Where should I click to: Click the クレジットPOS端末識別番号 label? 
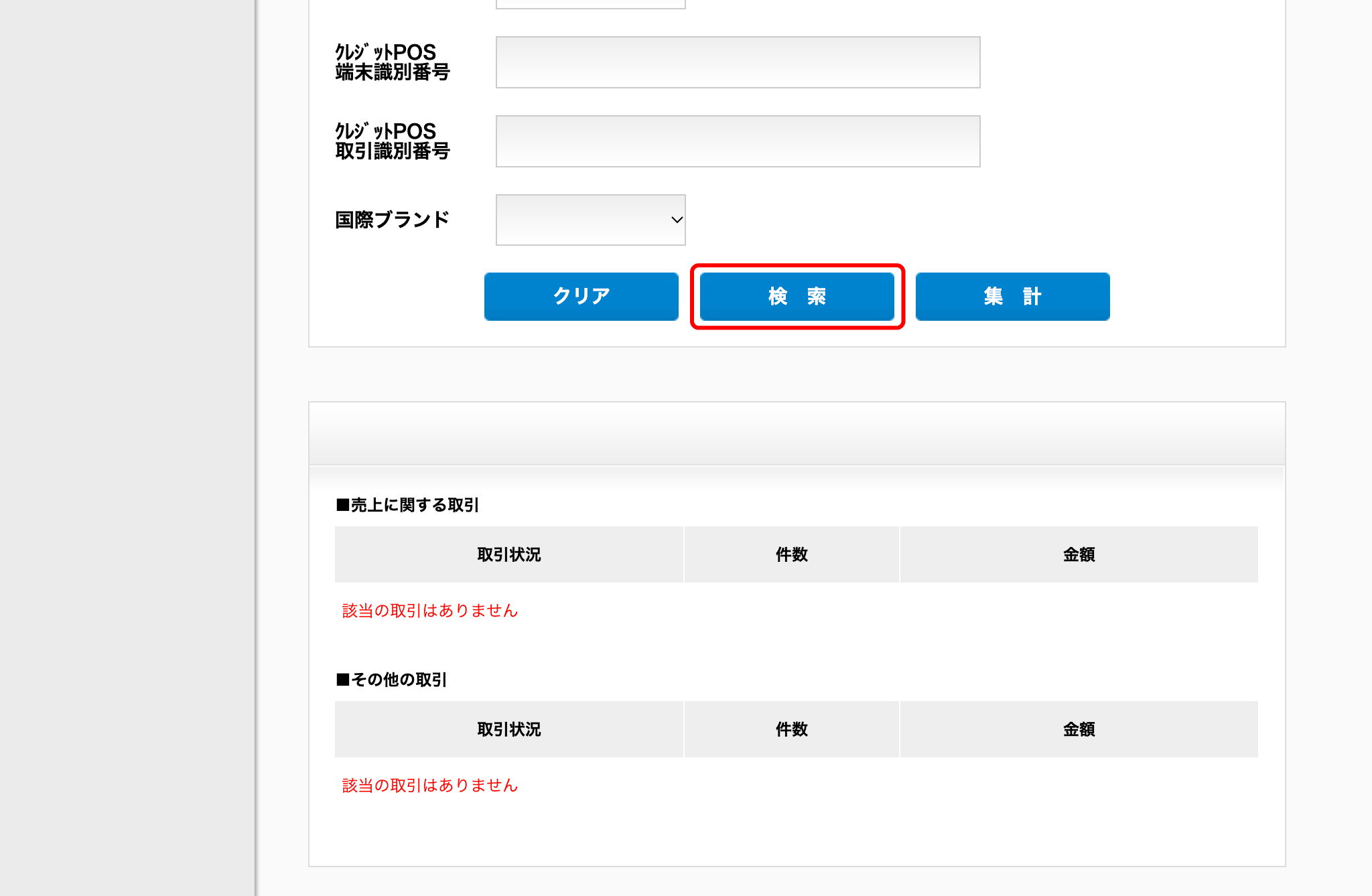point(393,62)
